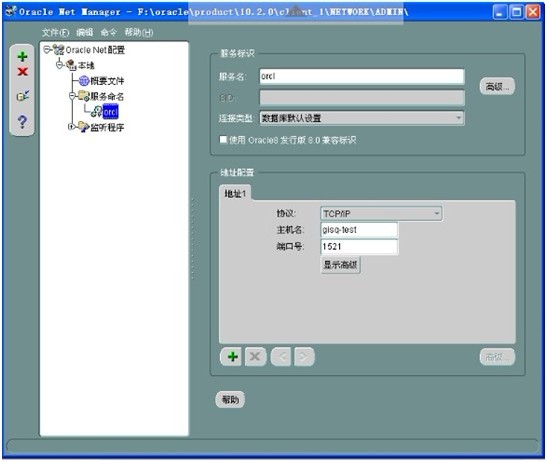
Task: Enable Oracle8 发行版 8.0 兼容标识 checkbox
Action: click(223, 140)
